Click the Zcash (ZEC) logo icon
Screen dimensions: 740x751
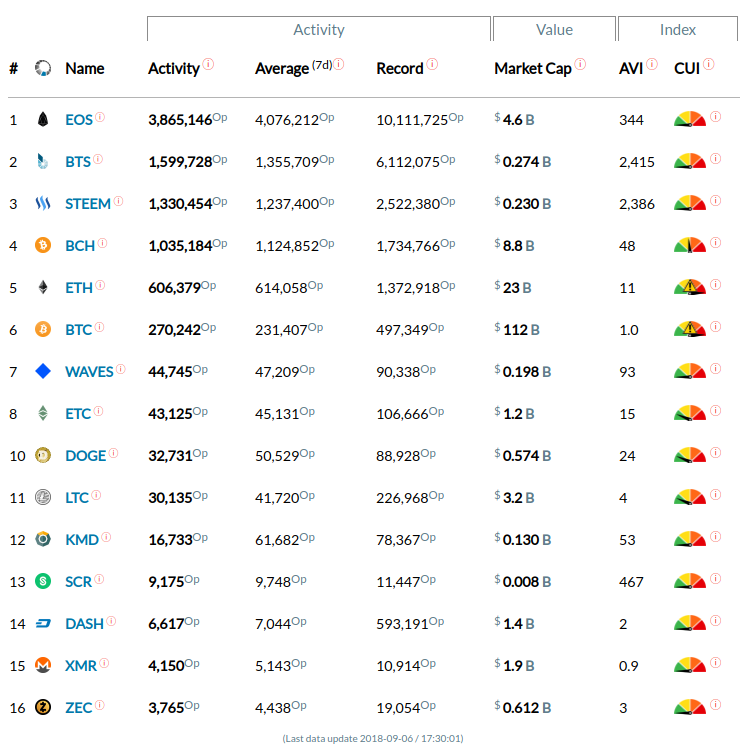point(42,707)
